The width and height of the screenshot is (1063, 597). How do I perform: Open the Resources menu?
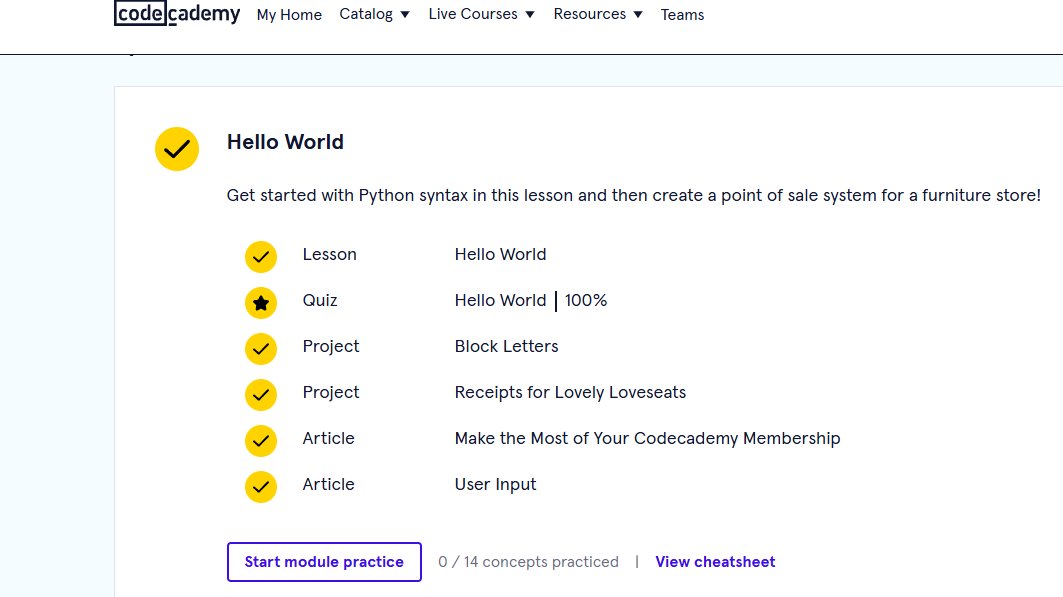tap(598, 14)
